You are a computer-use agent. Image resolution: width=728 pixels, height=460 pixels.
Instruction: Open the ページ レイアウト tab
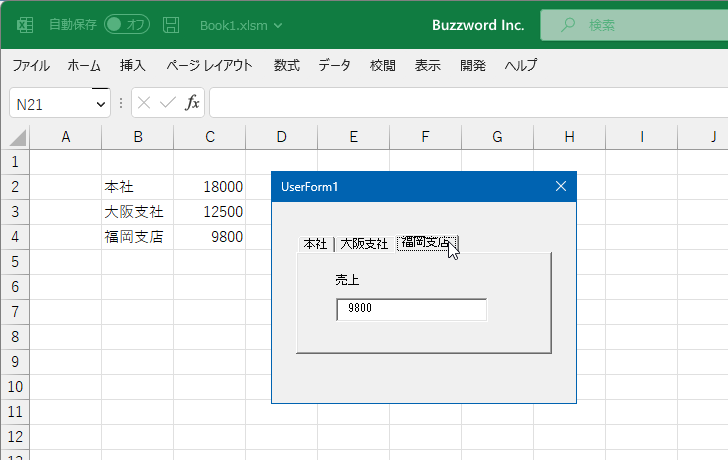pyautogui.click(x=209, y=65)
